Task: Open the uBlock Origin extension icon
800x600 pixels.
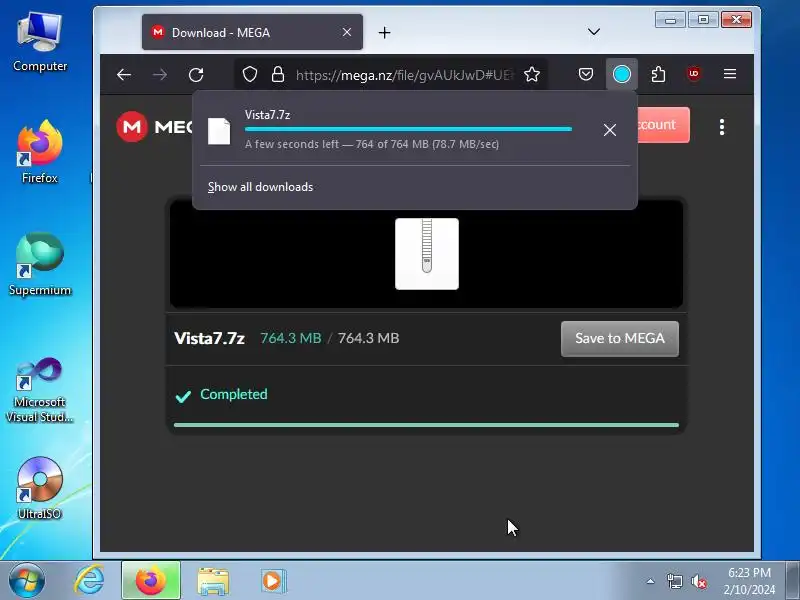Action: pyautogui.click(x=693, y=74)
